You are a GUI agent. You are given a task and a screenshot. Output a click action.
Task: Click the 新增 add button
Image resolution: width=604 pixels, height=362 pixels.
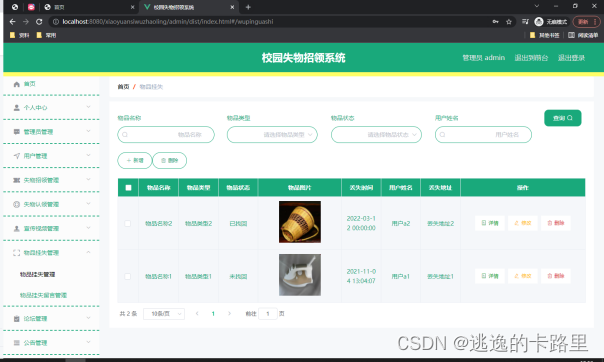coord(135,161)
